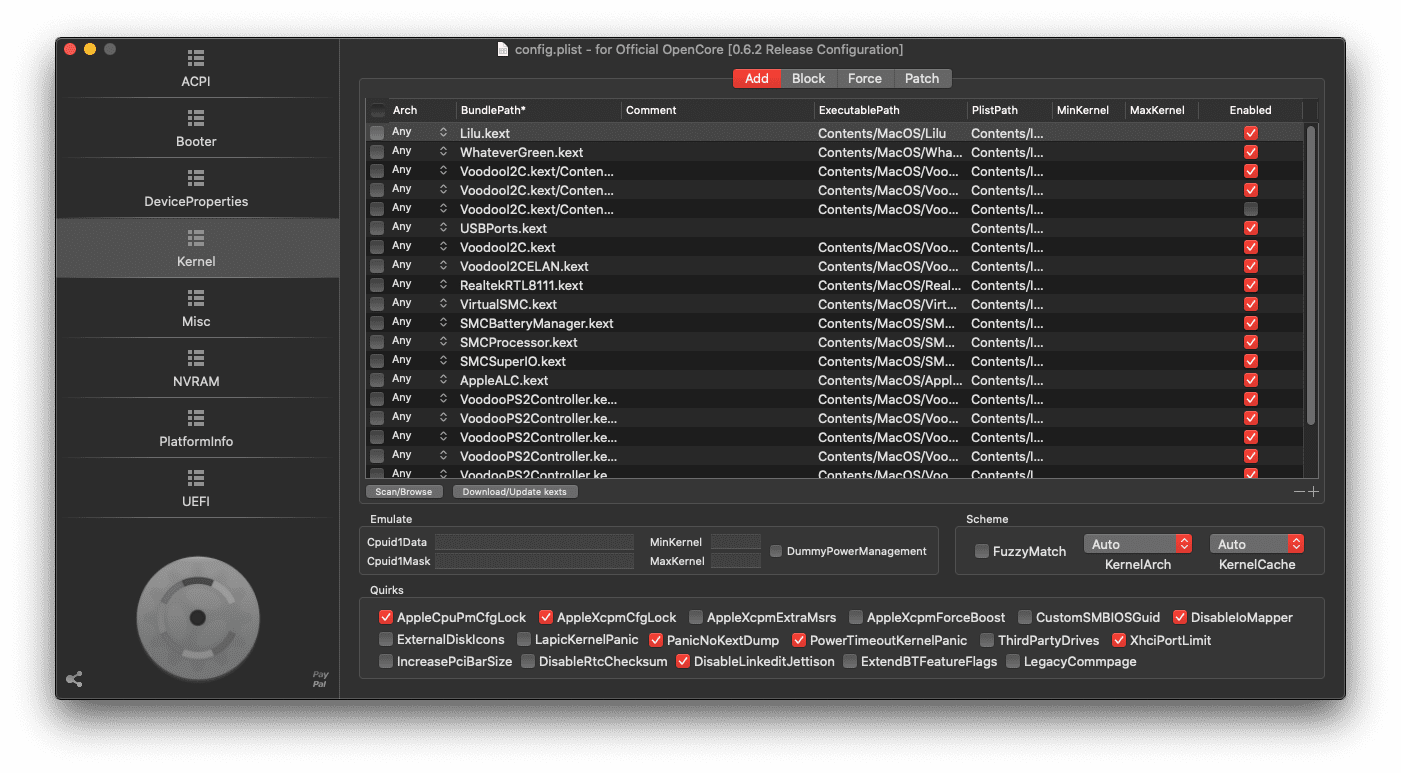Check the row selector for Lilu.kext

pyautogui.click(x=377, y=133)
